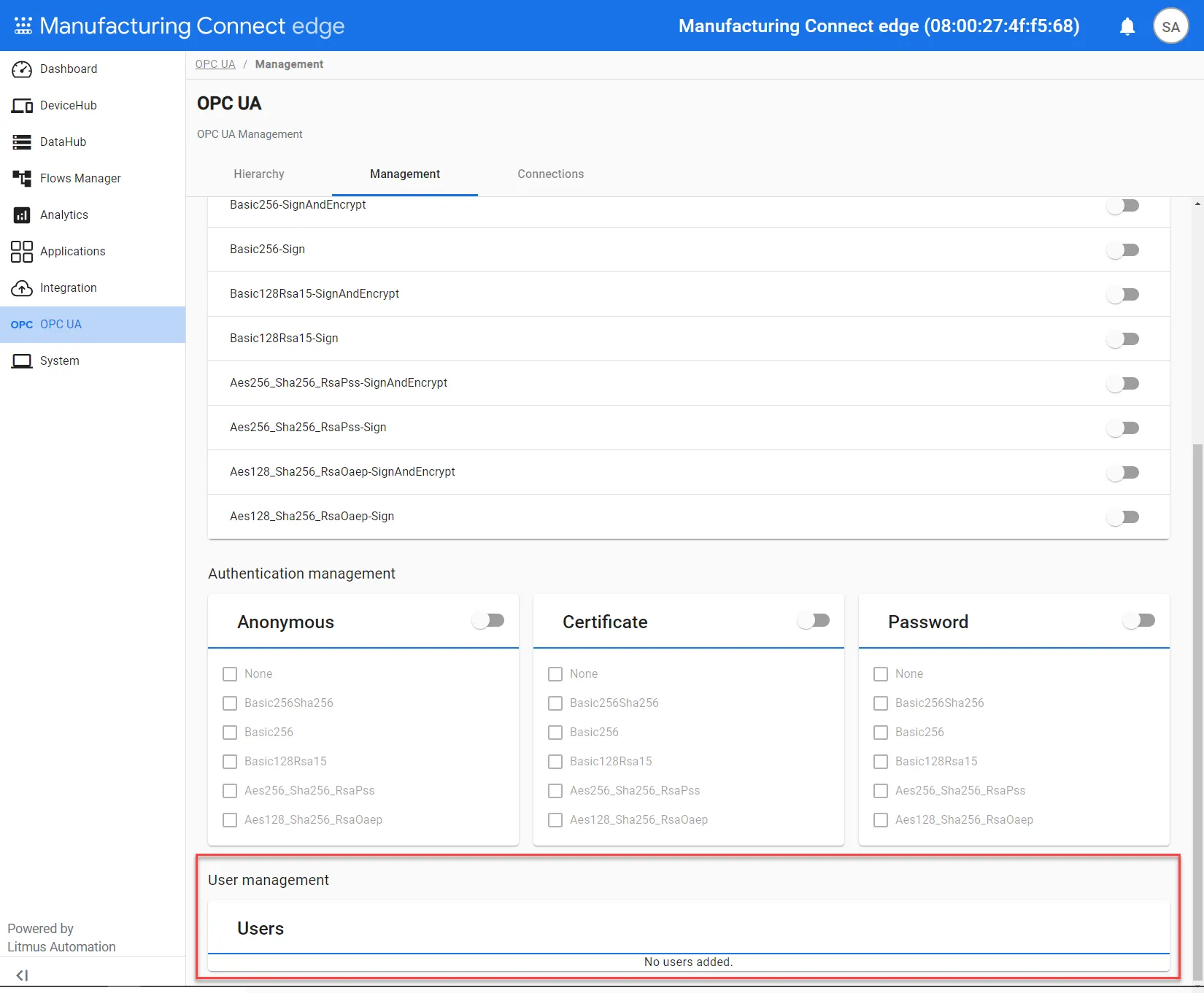Toggle Certificate authentication on

[x=814, y=621]
